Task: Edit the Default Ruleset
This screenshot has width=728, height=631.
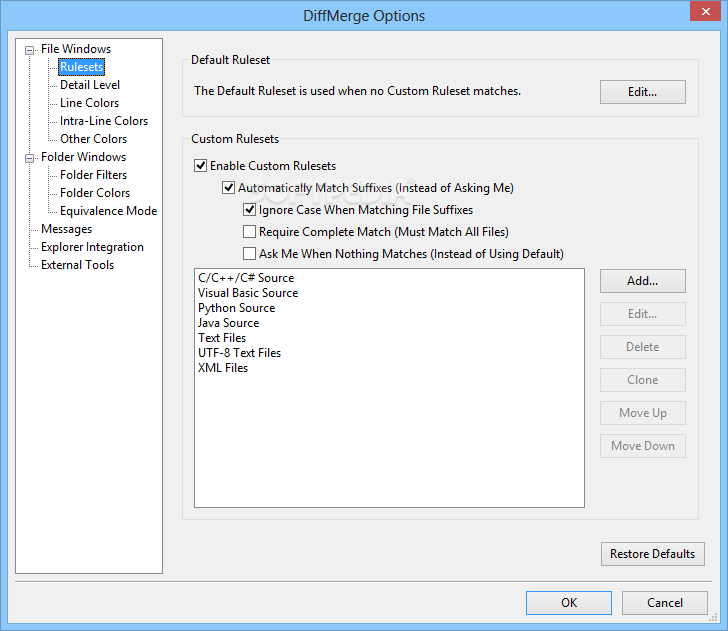Action: tap(643, 92)
